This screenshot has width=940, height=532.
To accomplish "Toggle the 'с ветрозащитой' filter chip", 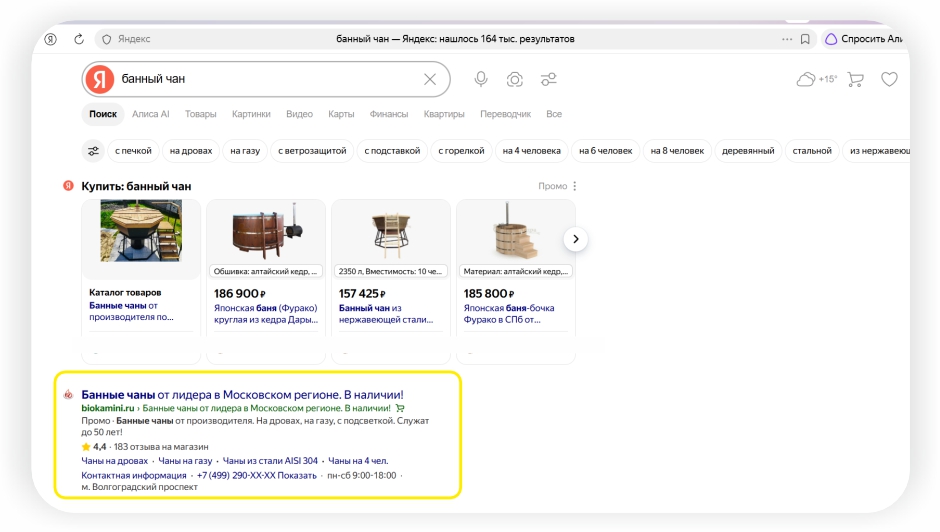I will click(x=312, y=151).
